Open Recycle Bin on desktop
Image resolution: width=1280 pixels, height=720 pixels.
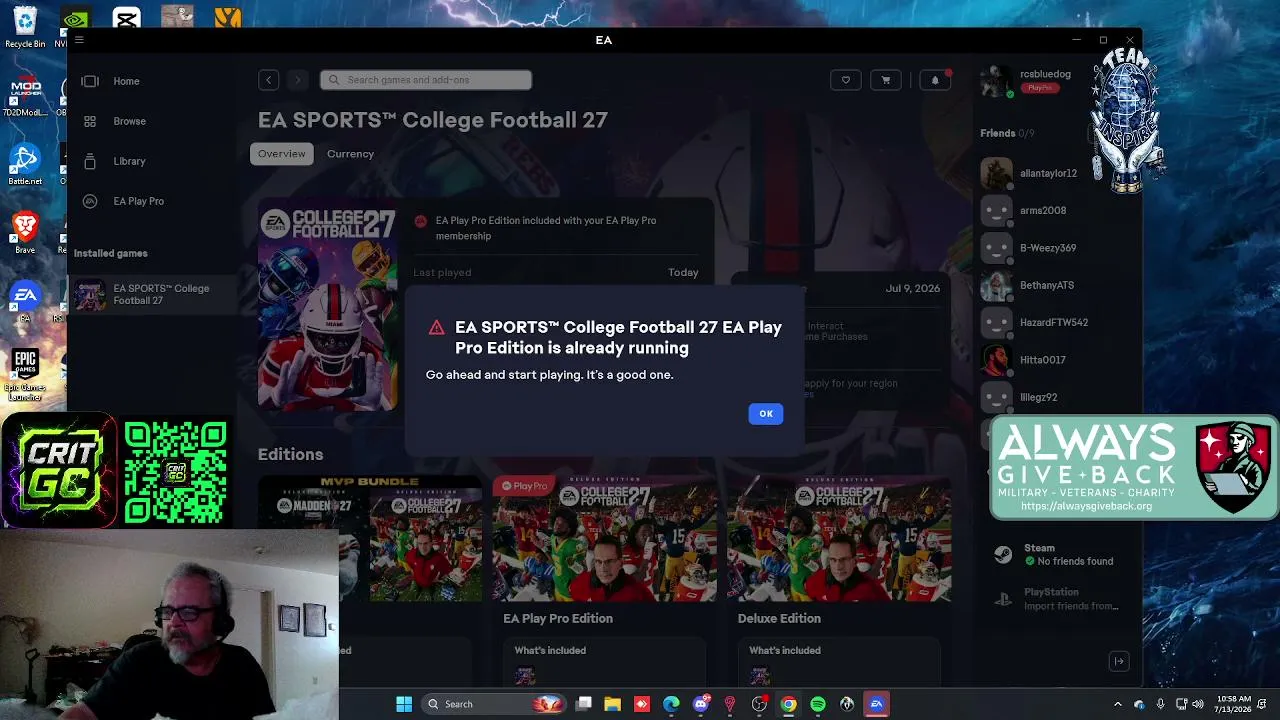point(25,27)
